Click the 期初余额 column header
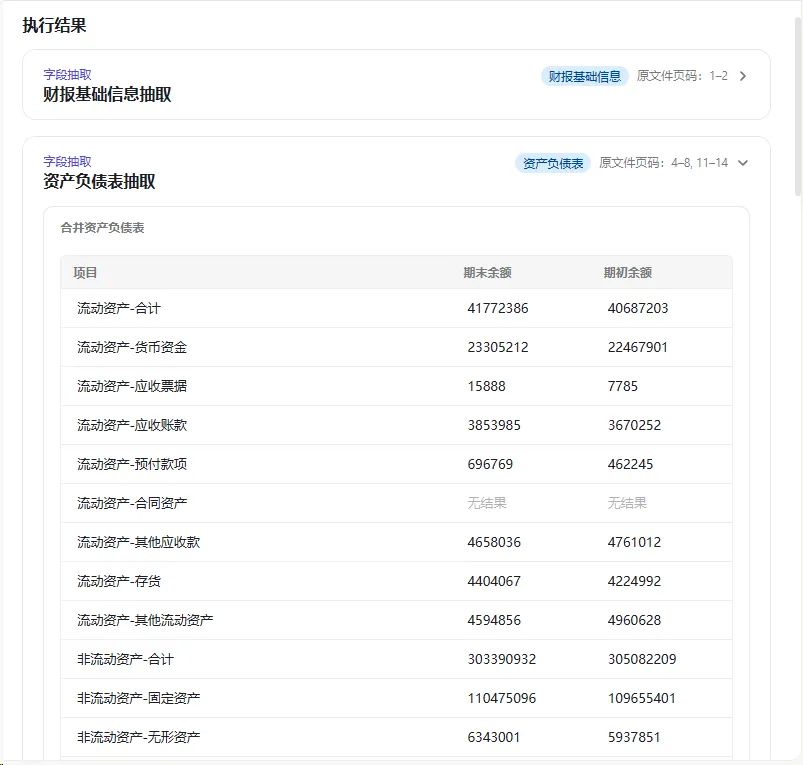Screen dimensions: 803x765 coord(628,272)
